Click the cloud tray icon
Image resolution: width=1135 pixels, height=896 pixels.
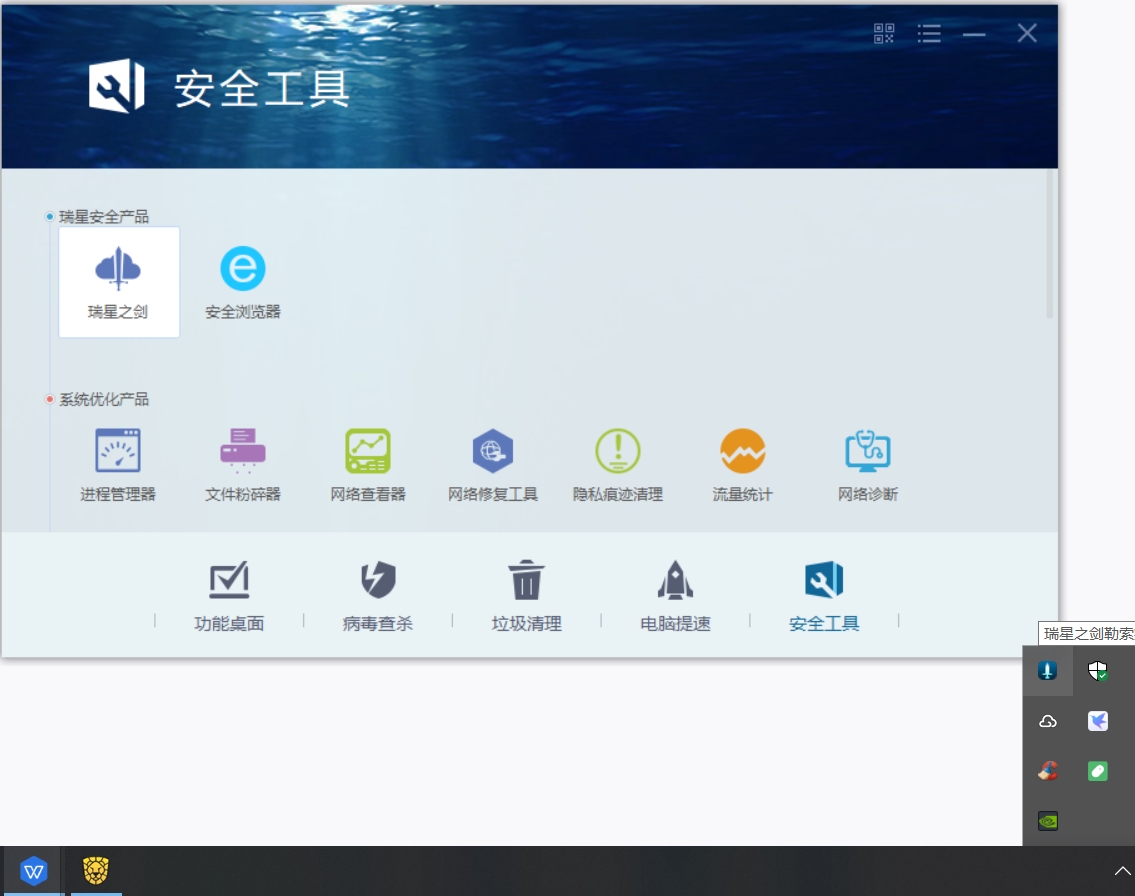point(1047,722)
